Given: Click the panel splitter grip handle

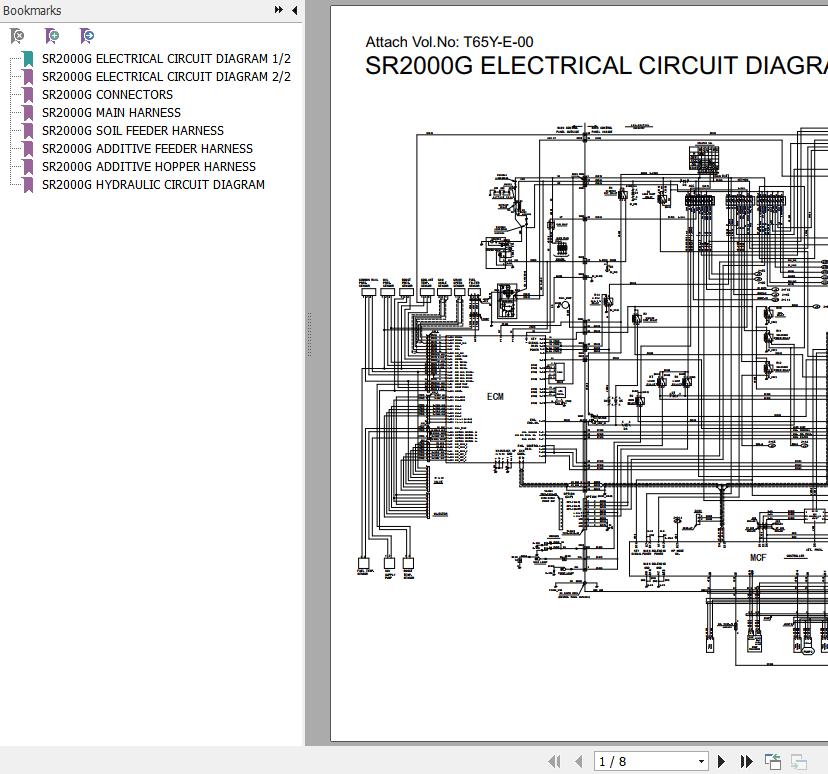Looking at the screenshot, I should coord(309,334).
